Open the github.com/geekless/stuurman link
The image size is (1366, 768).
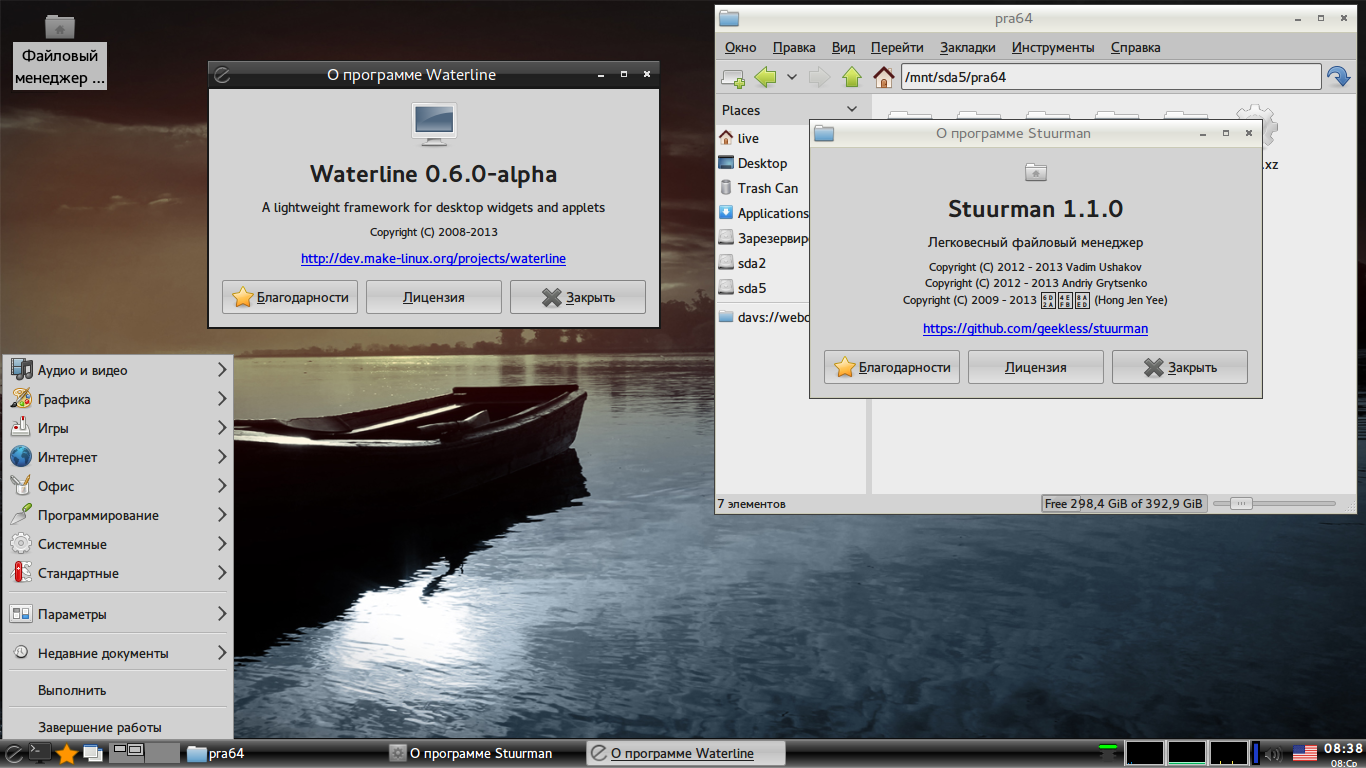tap(1035, 328)
